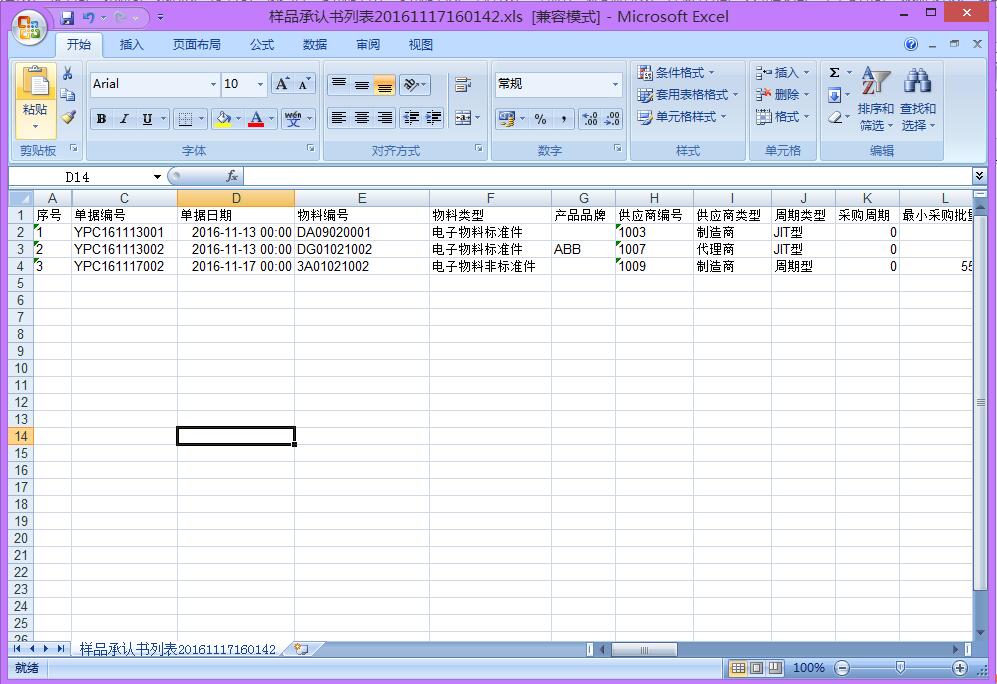Viewport: 997px width, 684px height.
Task: Click the percent style icon
Action: pos(540,119)
